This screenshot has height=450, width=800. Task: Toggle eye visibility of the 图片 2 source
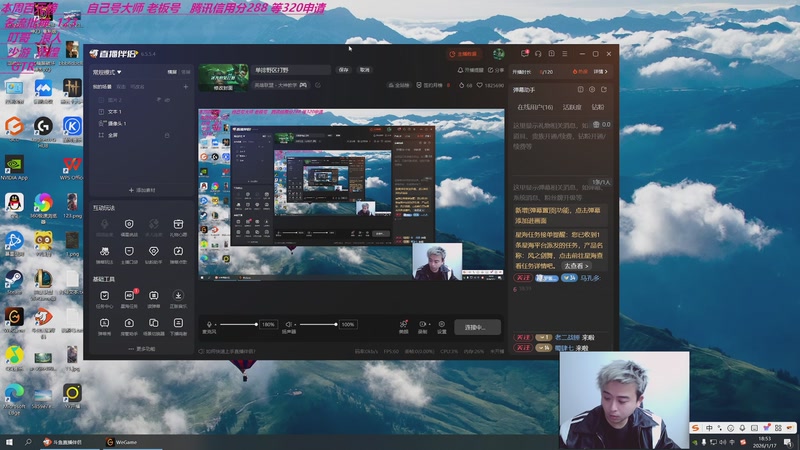pos(167,100)
